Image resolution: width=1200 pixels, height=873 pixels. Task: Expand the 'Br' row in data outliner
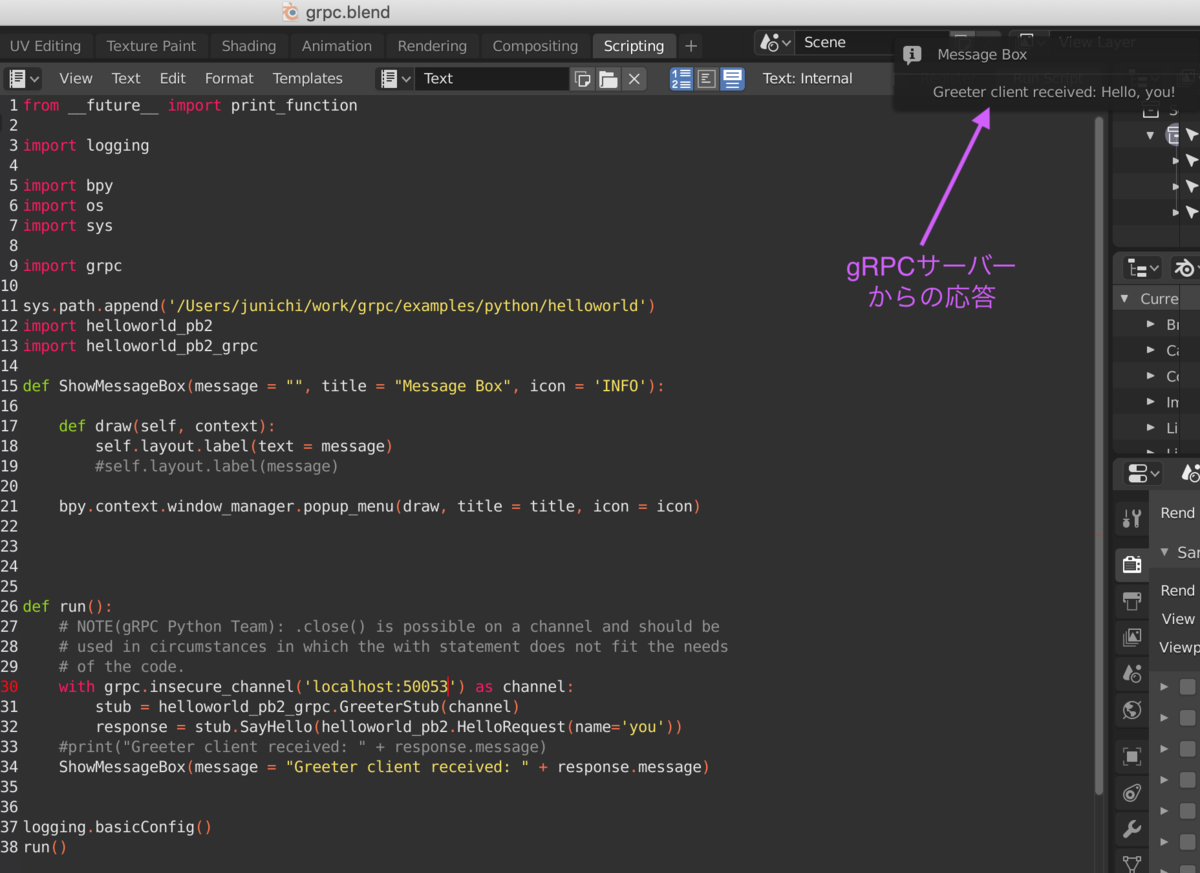tap(1151, 324)
